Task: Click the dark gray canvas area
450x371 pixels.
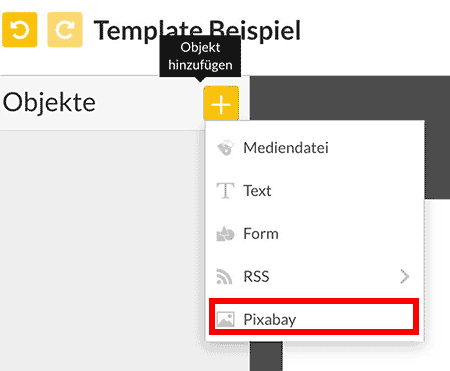Action: (350, 98)
